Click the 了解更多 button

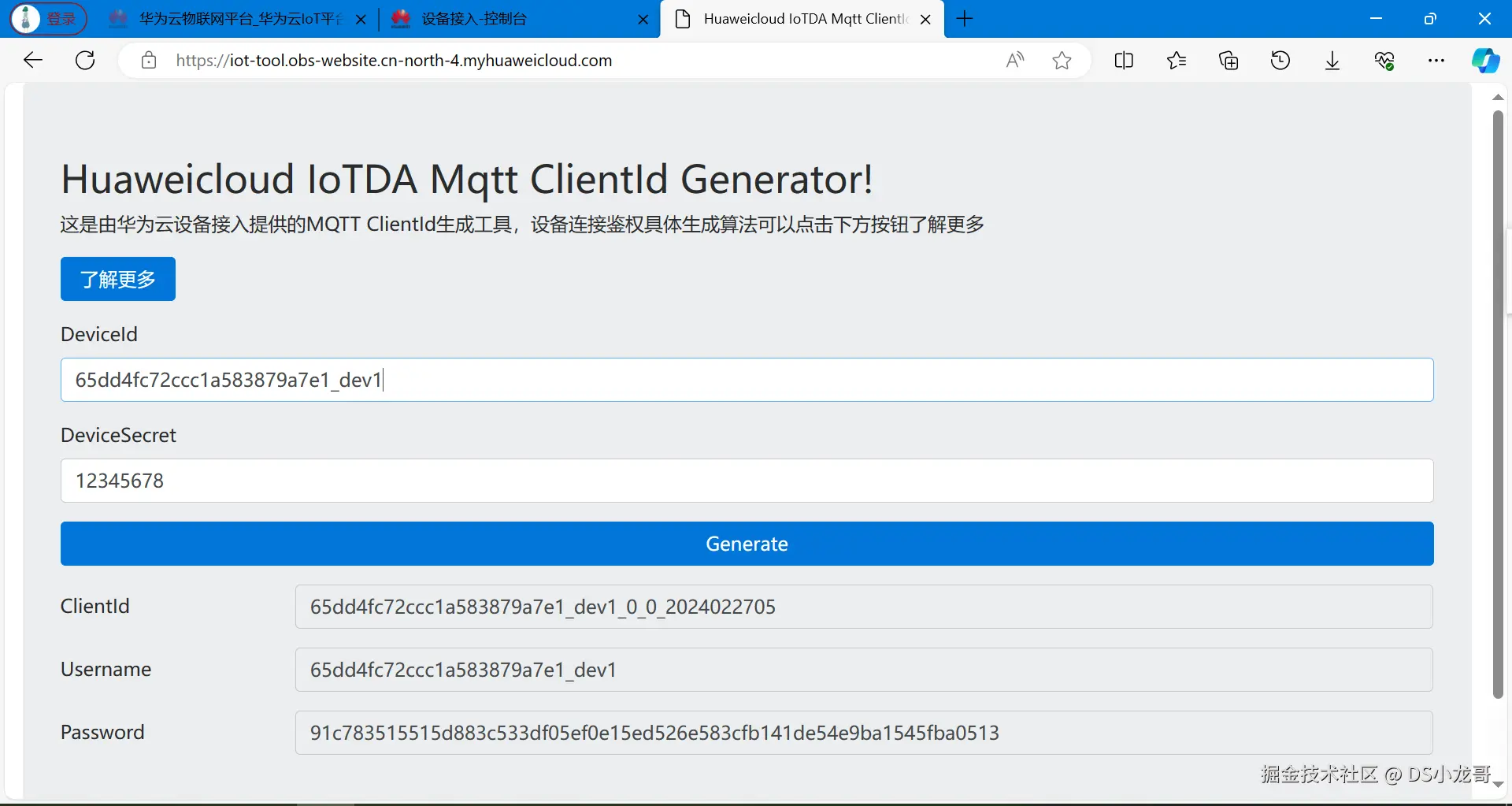[118, 279]
